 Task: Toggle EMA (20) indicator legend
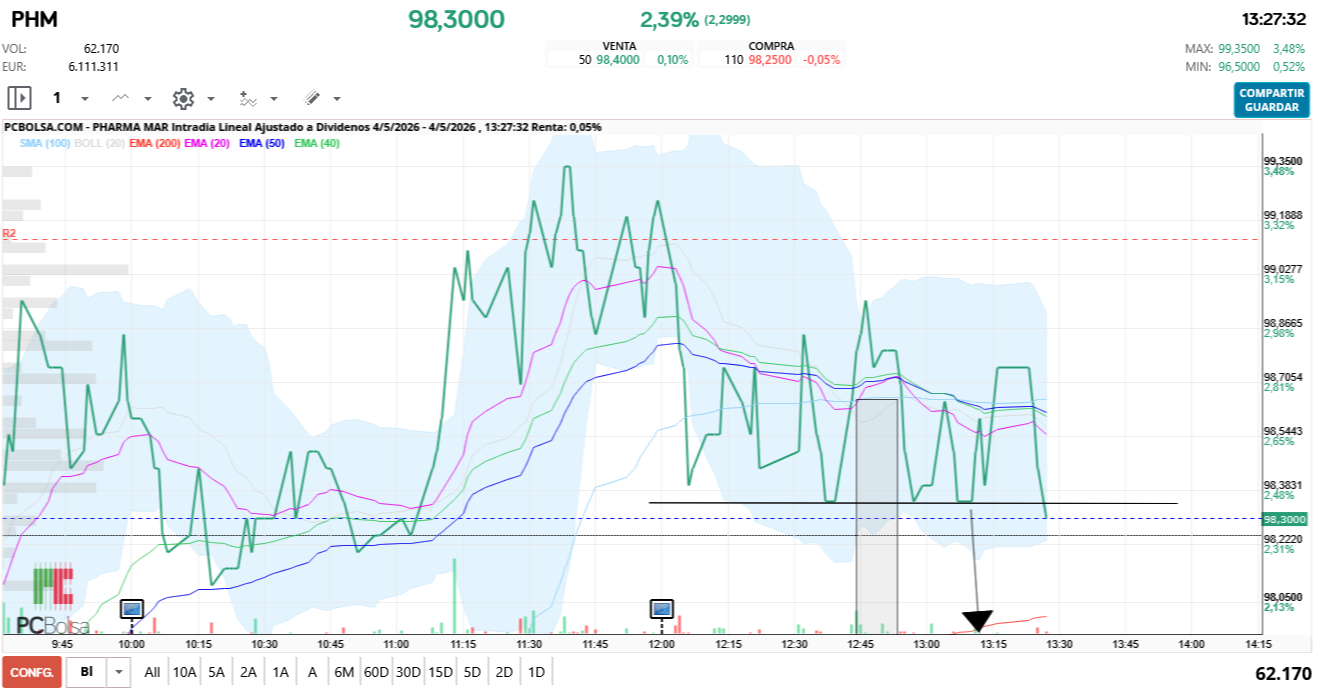tap(208, 144)
